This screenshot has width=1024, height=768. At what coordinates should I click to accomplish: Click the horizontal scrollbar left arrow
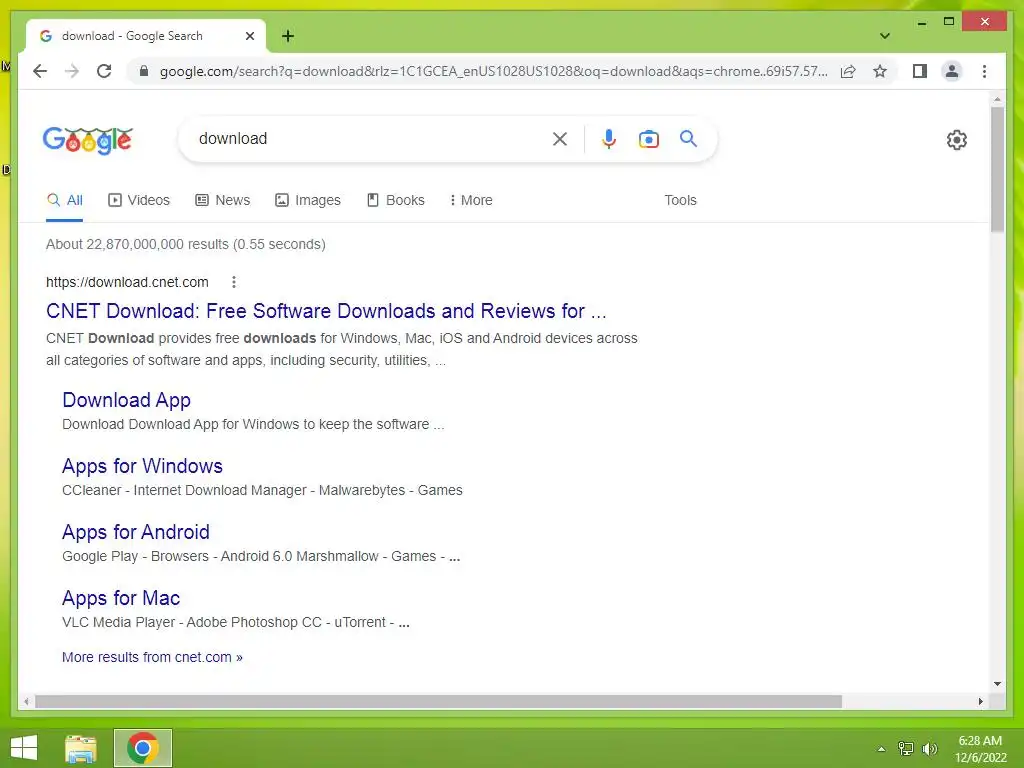[26, 701]
